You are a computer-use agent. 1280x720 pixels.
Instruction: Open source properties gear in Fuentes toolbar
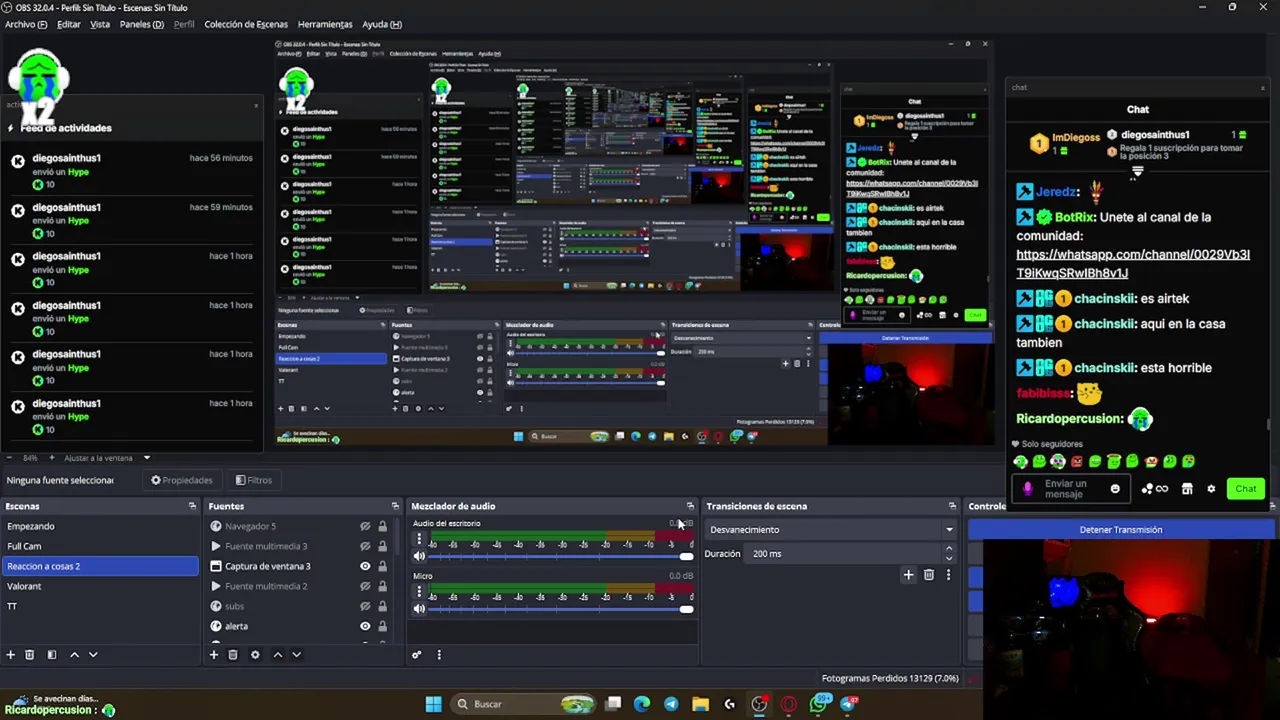(255, 655)
